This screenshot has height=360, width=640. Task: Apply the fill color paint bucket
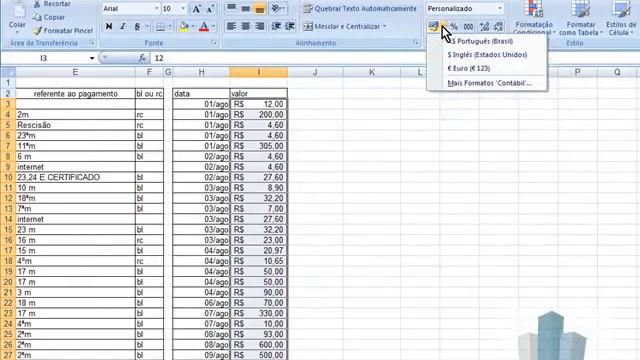[x=184, y=27]
